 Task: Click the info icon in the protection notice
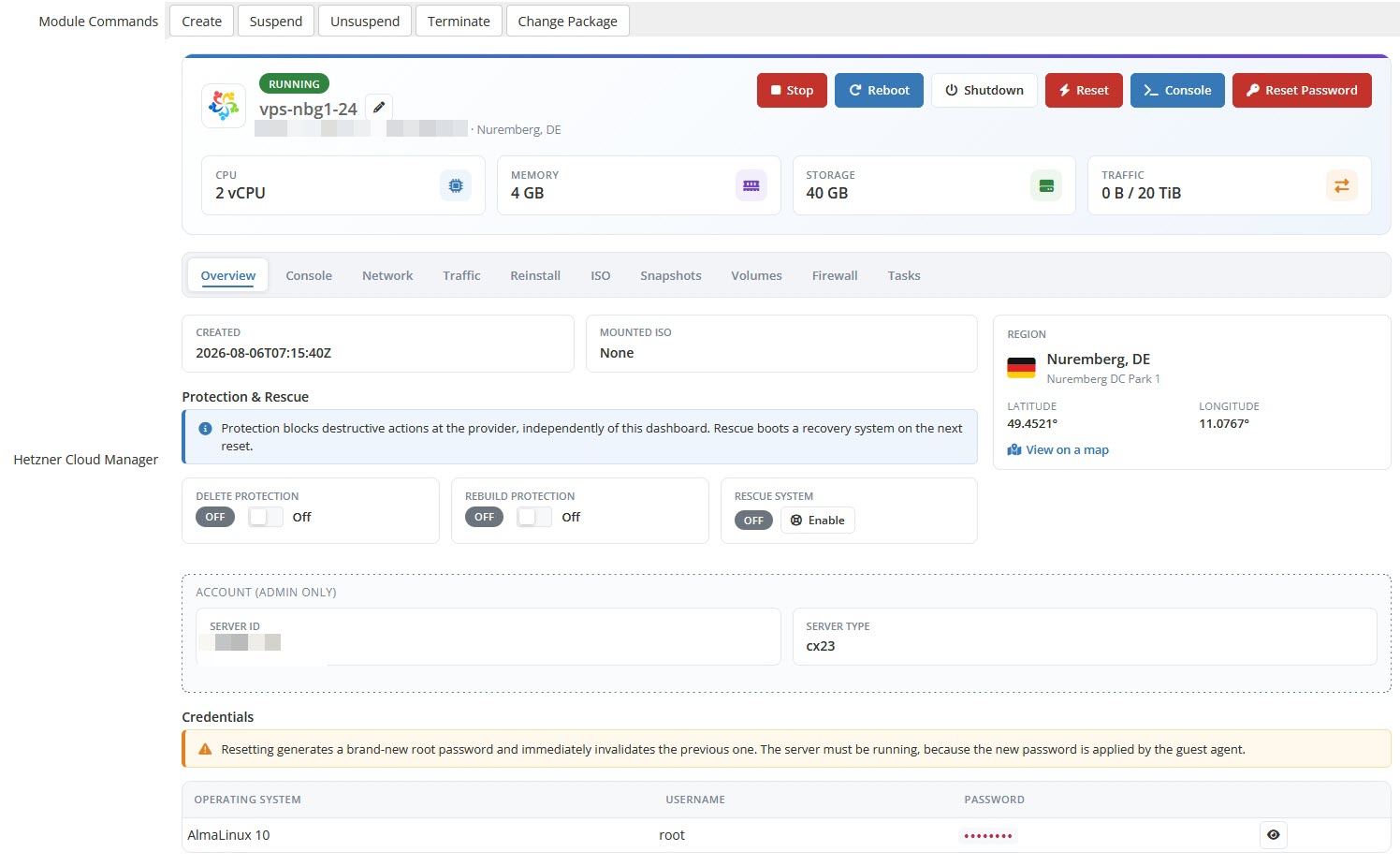pos(205,428)
